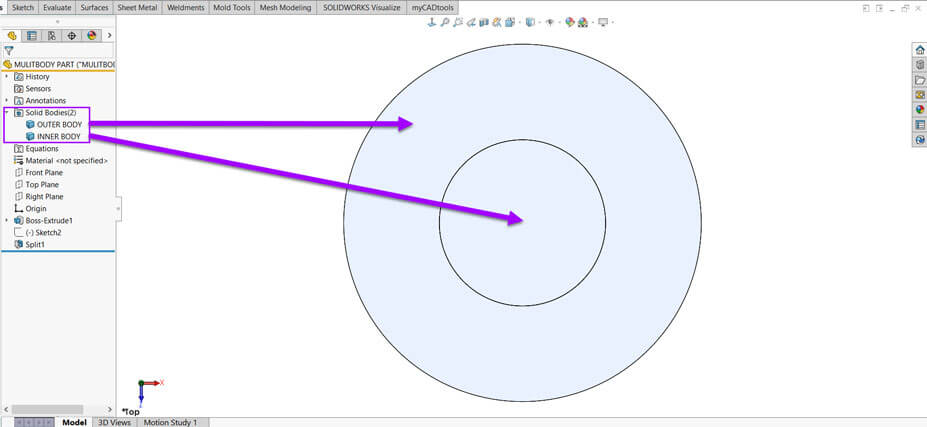This screenshot has width=927, height=427.
Task: Open the Apply Scene dropdown arrow
Action: (593, 22)
